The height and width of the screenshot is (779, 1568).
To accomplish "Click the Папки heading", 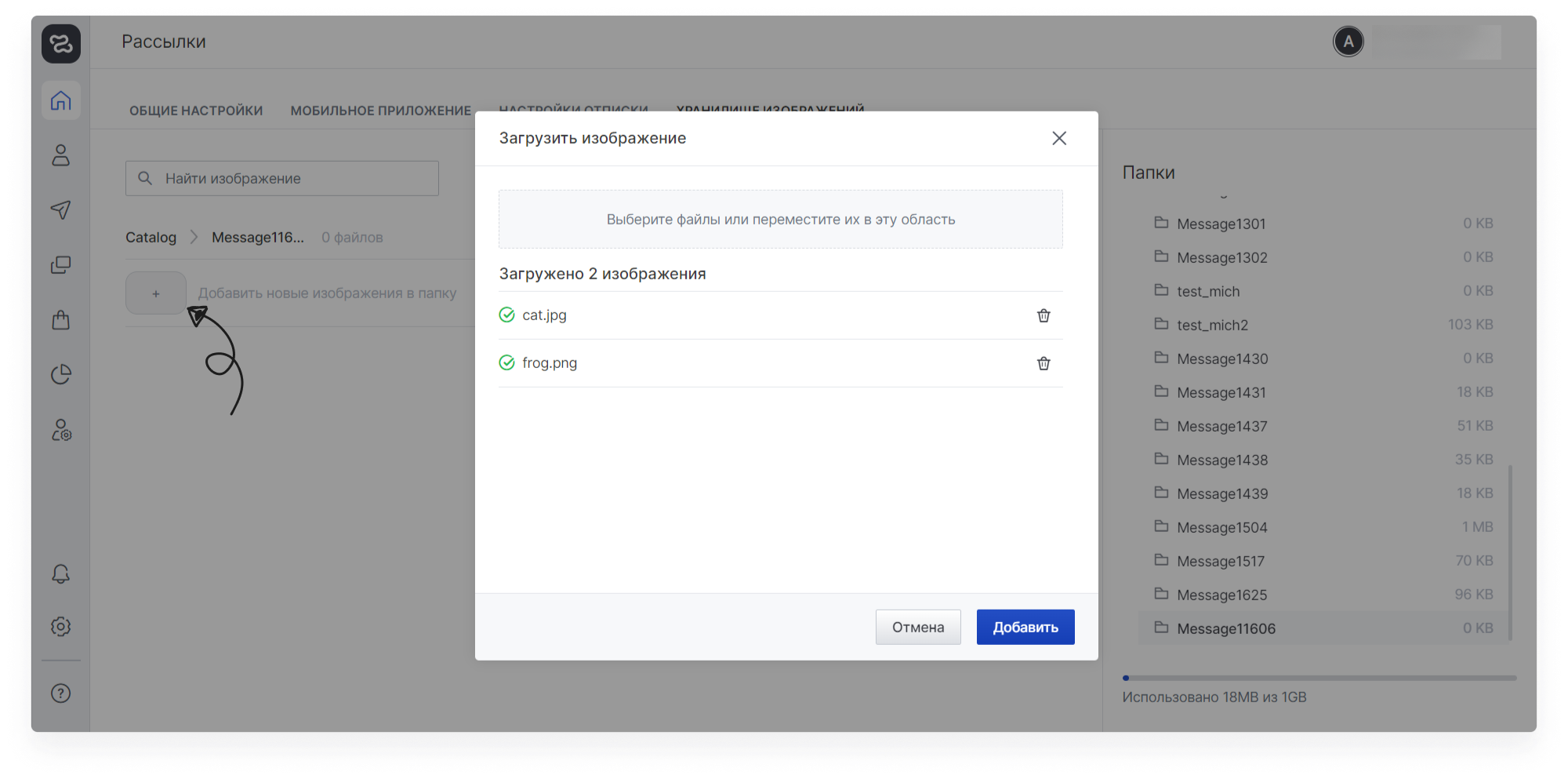I will click(1149, 173).
